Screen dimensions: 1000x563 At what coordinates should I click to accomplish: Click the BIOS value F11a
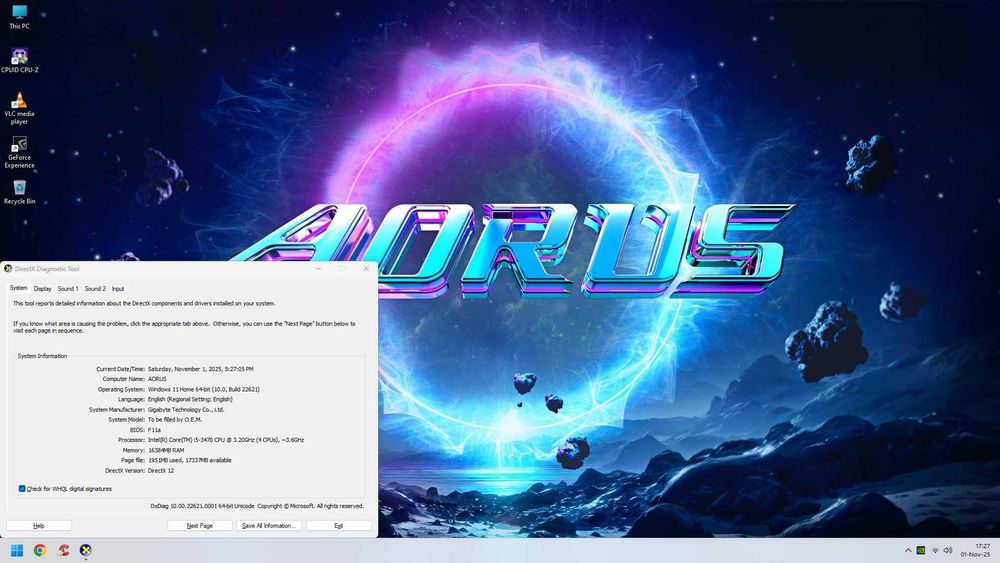coord(154,430)
